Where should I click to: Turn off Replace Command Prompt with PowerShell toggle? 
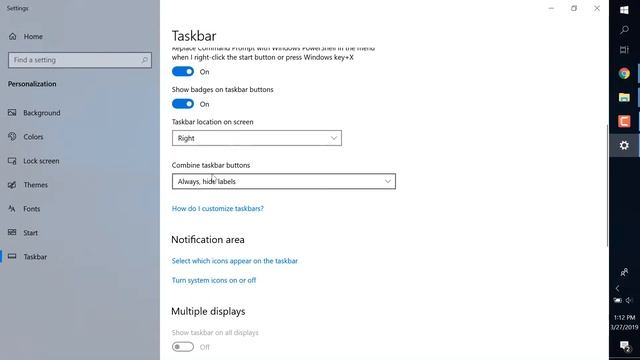coord(183,71)
